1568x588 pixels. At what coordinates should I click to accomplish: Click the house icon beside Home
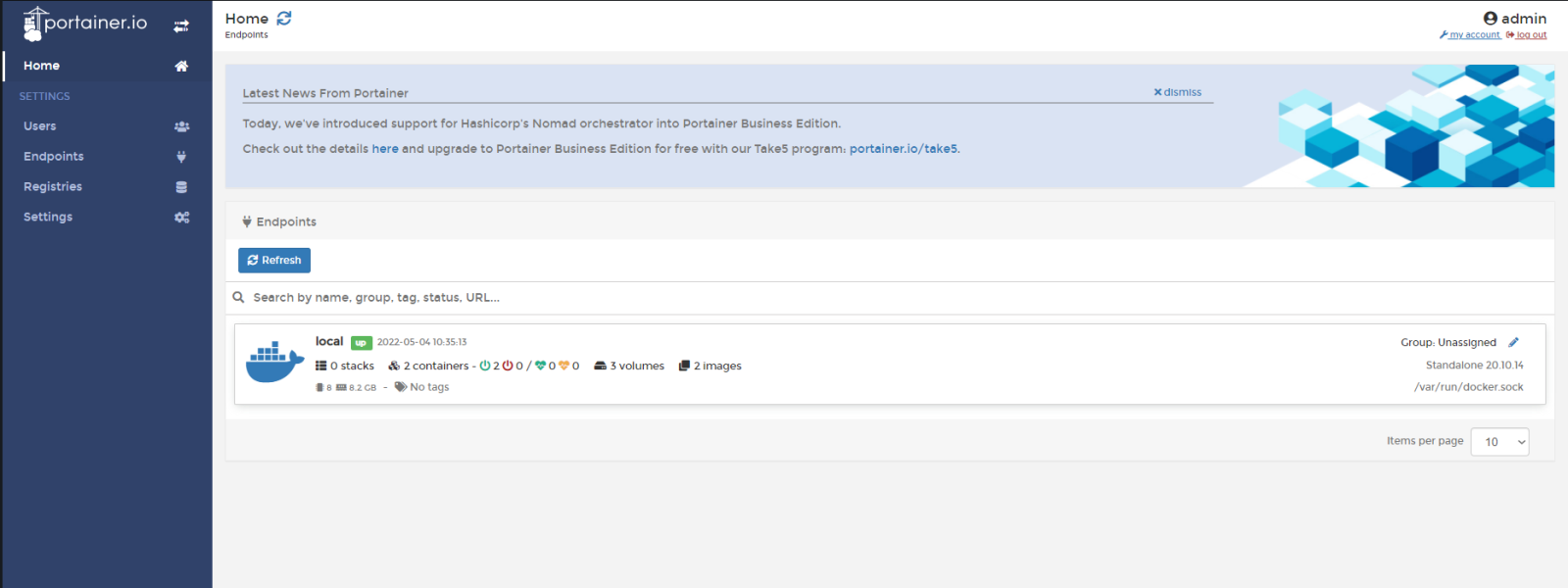(x=181, y=67)
